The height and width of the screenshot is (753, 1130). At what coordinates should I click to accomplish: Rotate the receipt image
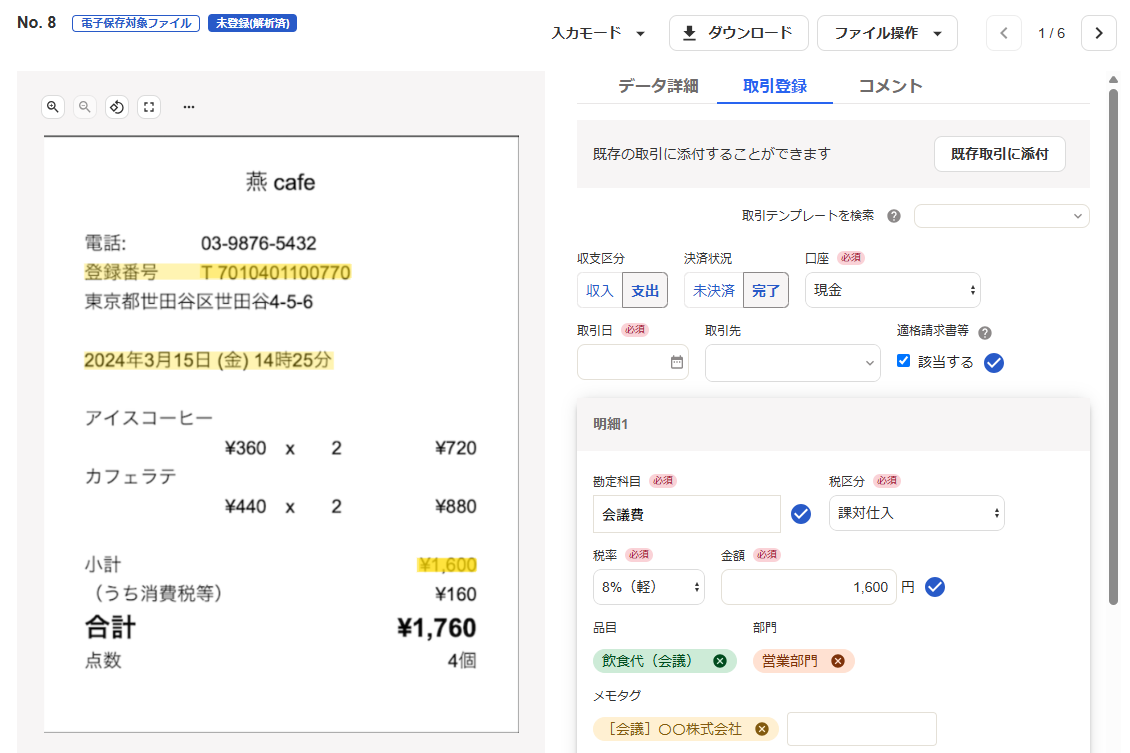(117, 107)
